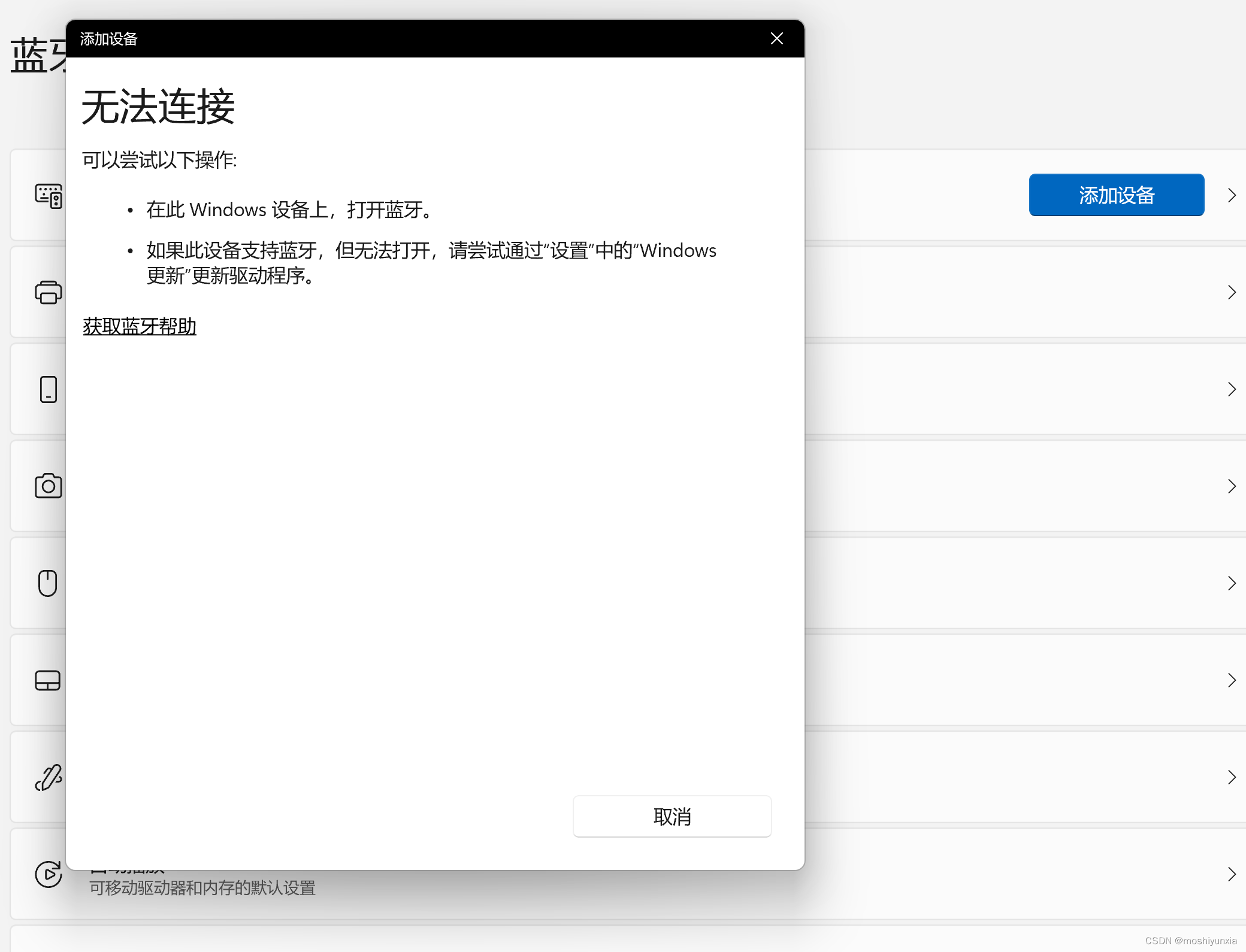The image size is (1246, 952).
Task: Click the touchpad icon in the list
Action: click(x=48, y=680)
